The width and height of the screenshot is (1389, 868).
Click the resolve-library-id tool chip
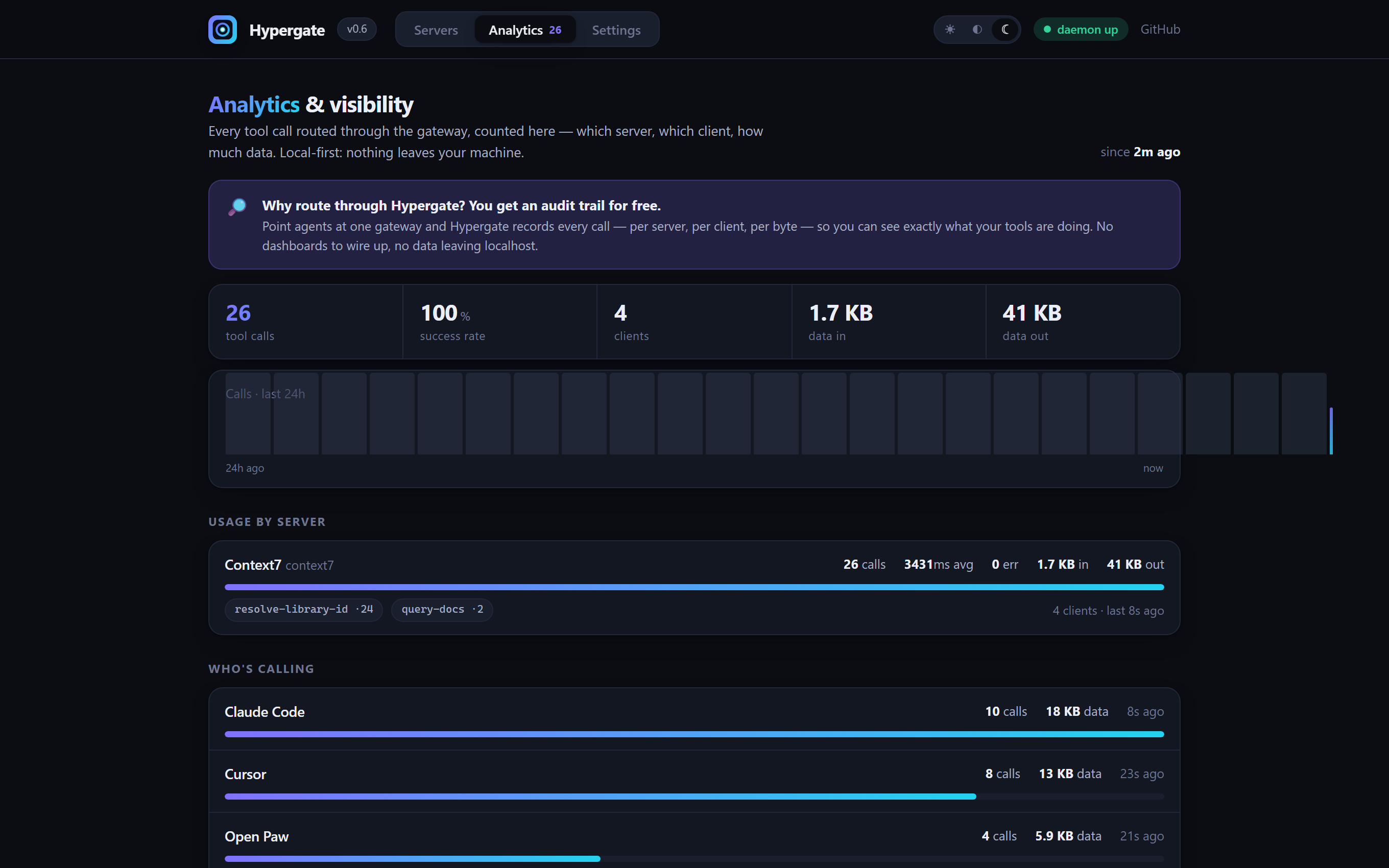(304, 609)
